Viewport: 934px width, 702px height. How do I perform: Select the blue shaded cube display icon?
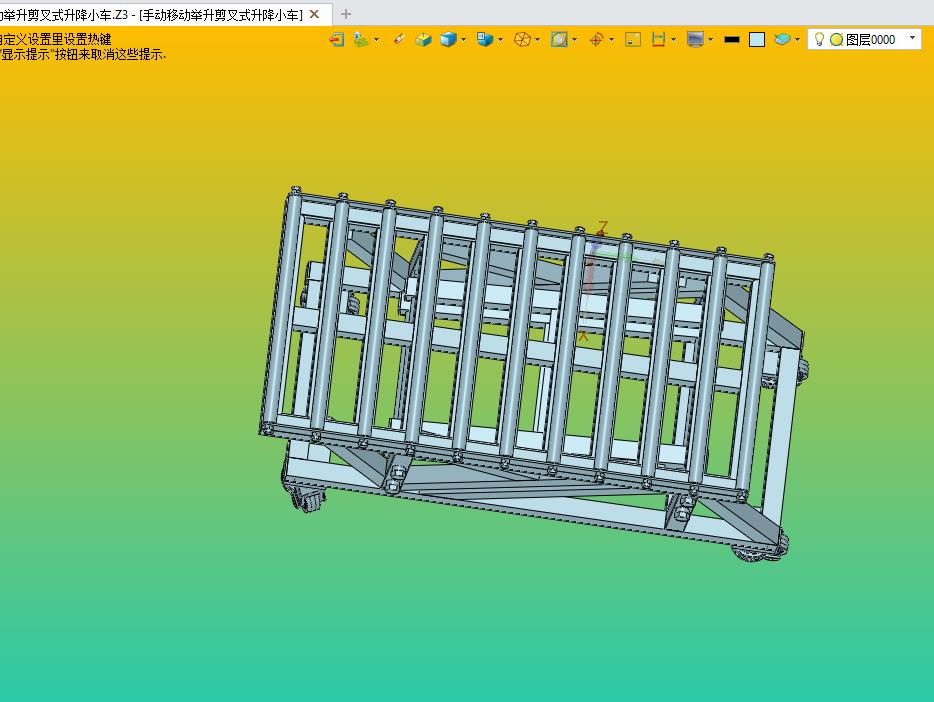(448, 39)
